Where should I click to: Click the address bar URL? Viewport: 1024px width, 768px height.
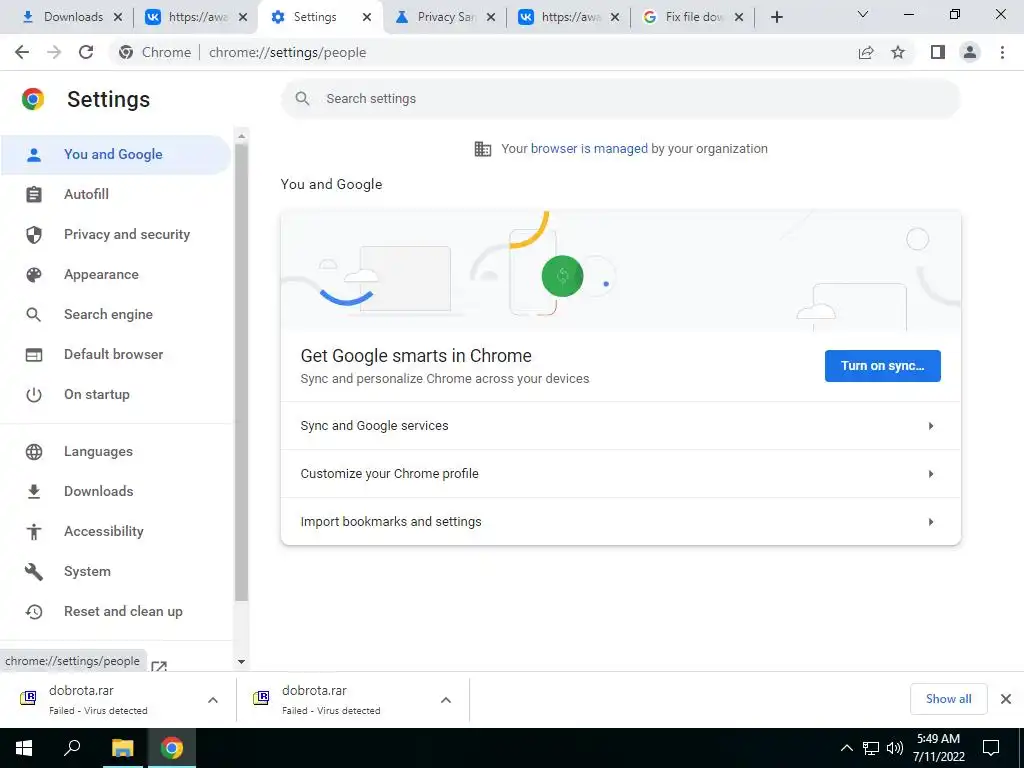287,52
